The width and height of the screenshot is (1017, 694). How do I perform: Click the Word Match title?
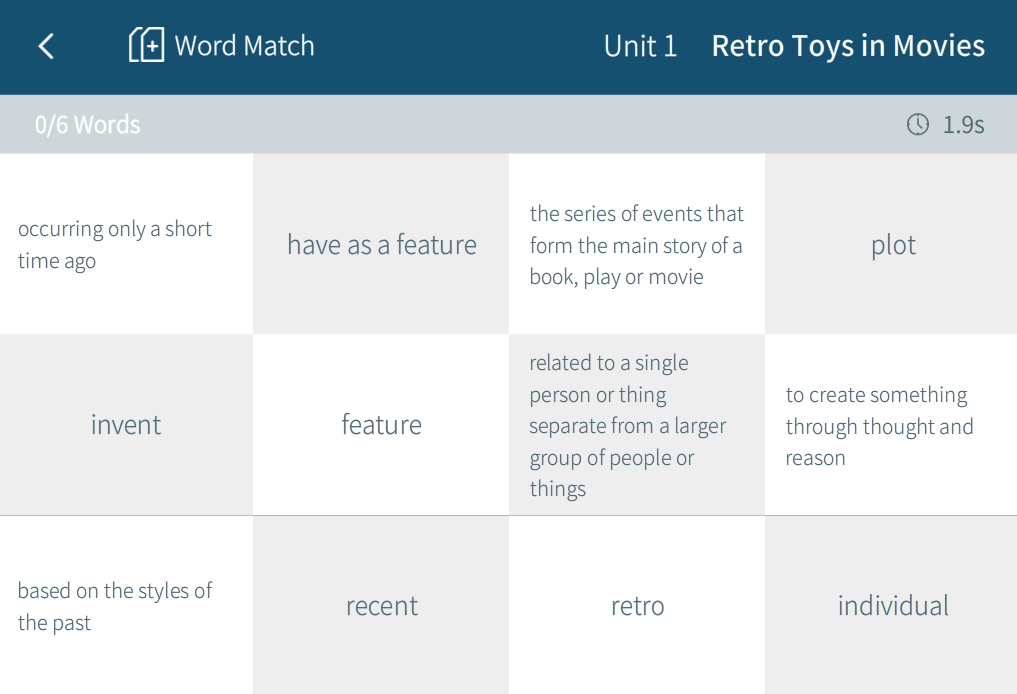(x=244, y=46)
